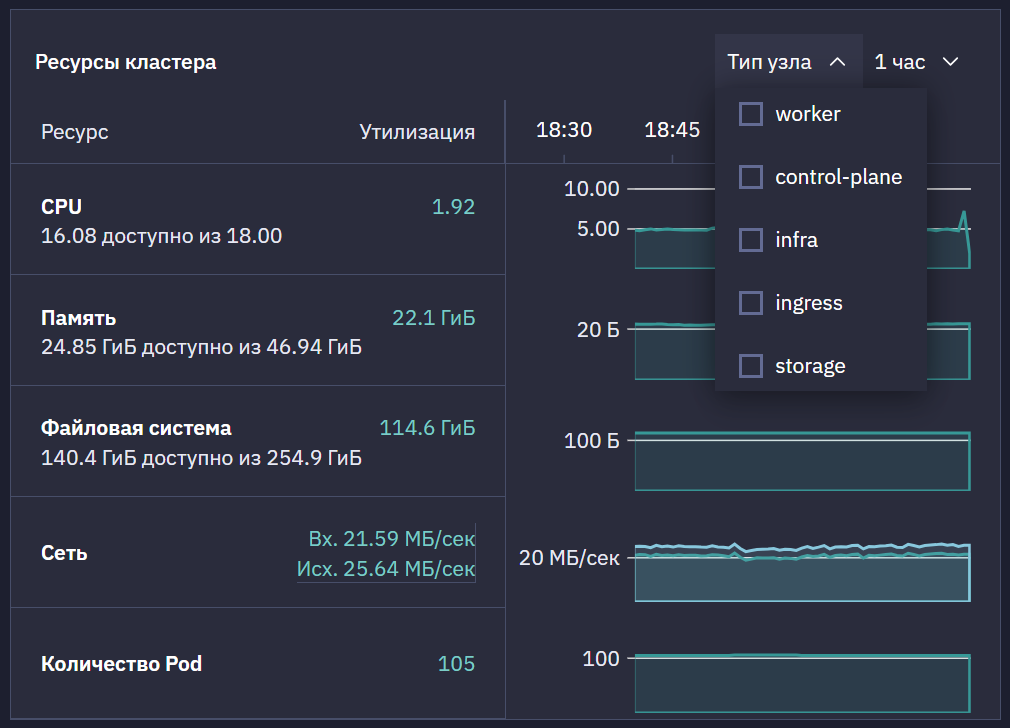
Task: Click the CPU utilization value 1.92
Action: point(453,207)
